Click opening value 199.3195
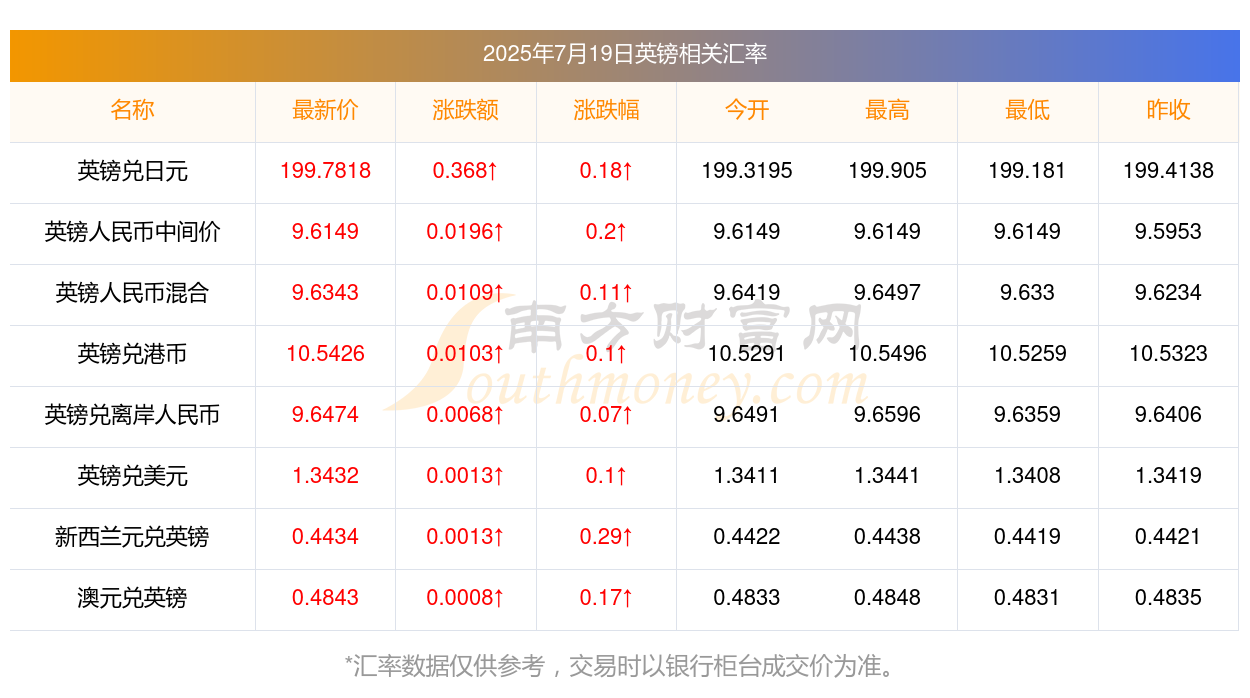The height and width of the screenshot is (698, 1250). (x=747, y=171)
